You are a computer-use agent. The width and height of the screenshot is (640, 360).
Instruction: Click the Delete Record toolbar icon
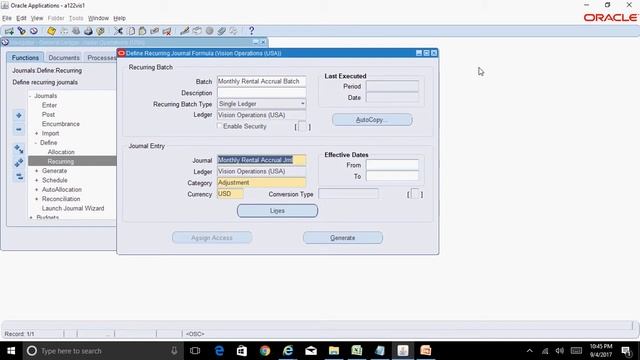pyautogui.click(x=167, y=31)
